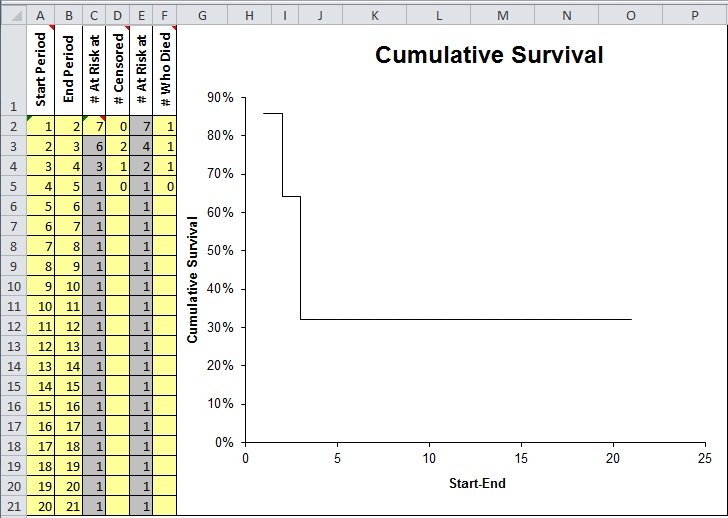Select cell D3 in the Censored column

click(x=118, y=146)
